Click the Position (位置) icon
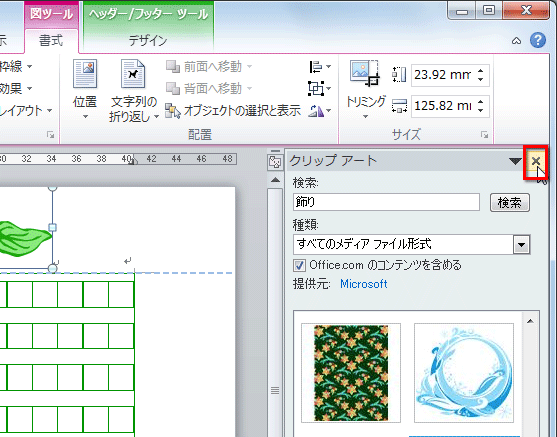This screenshot has width=557, height=437. (x=85, y=74)
